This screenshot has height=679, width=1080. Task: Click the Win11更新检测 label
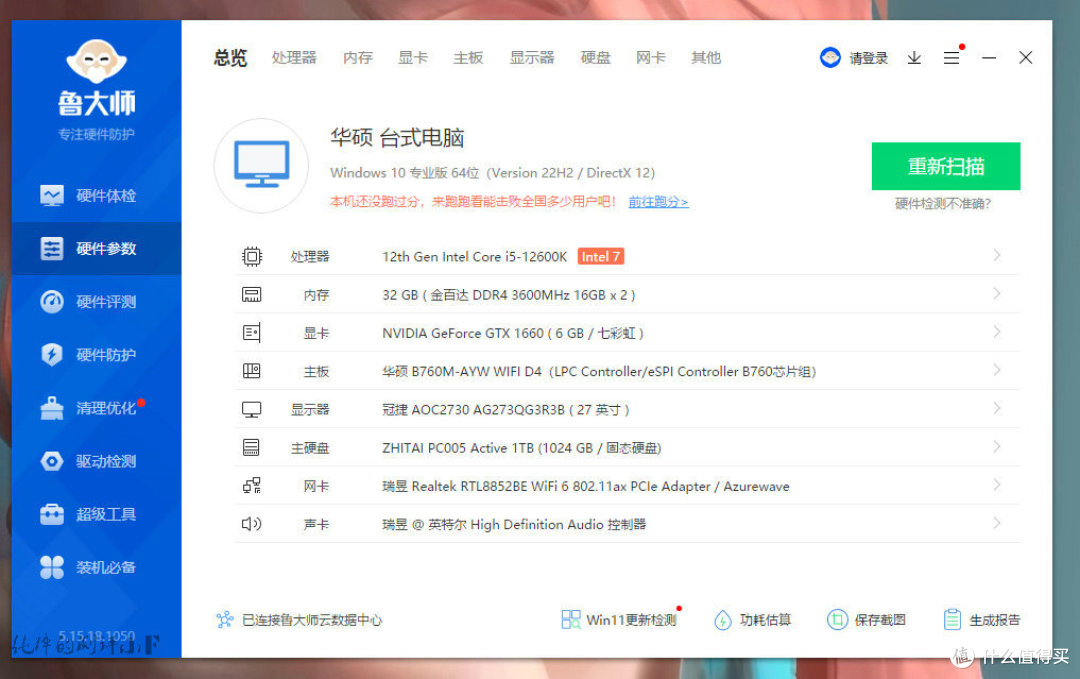point(631,620)
